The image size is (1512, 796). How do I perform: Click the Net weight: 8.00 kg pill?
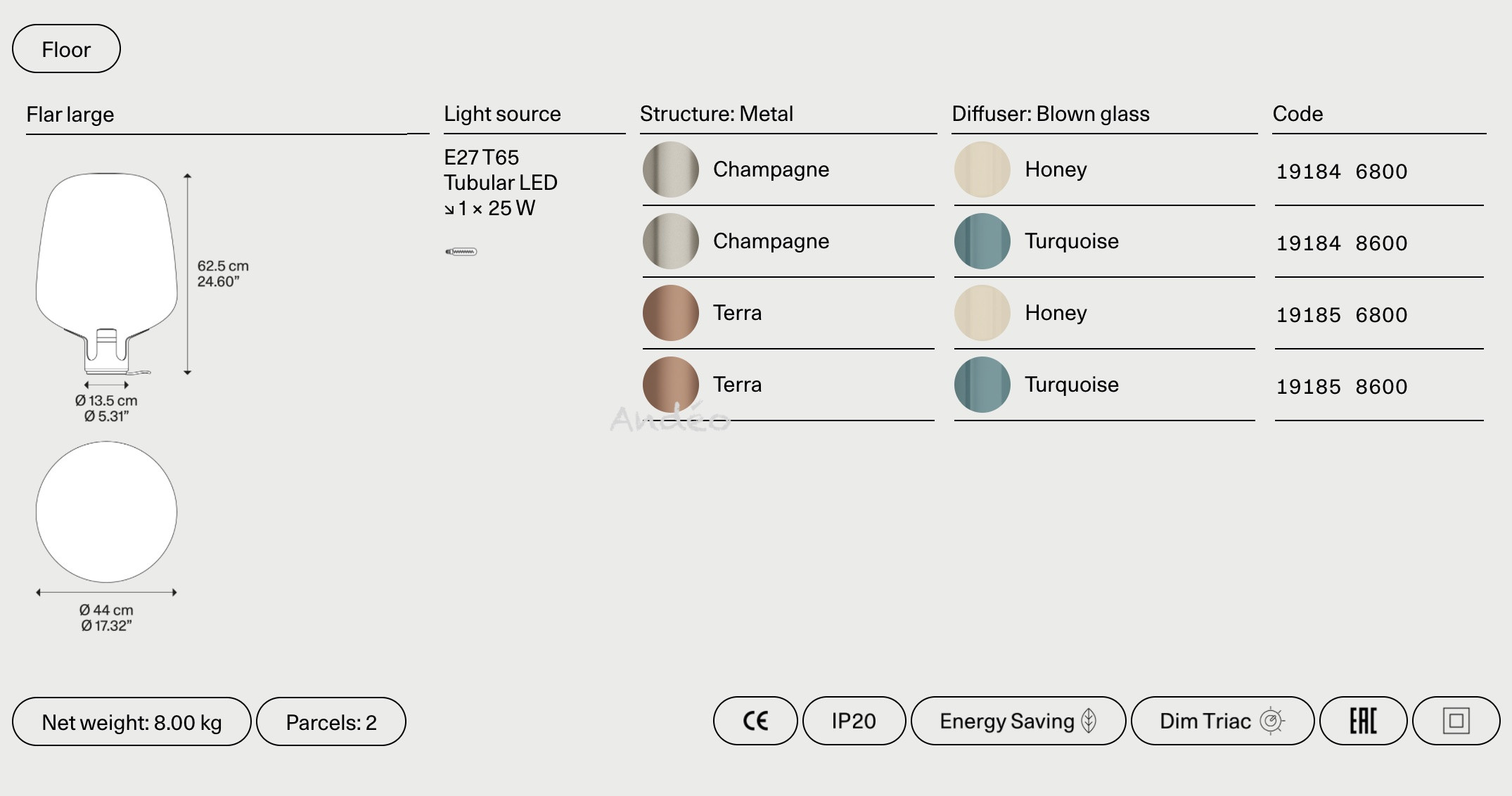tap(132, 722)
